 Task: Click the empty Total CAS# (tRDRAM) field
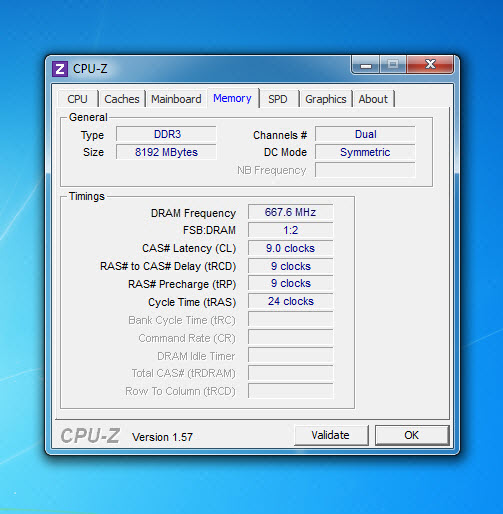[x=290, y=373]
